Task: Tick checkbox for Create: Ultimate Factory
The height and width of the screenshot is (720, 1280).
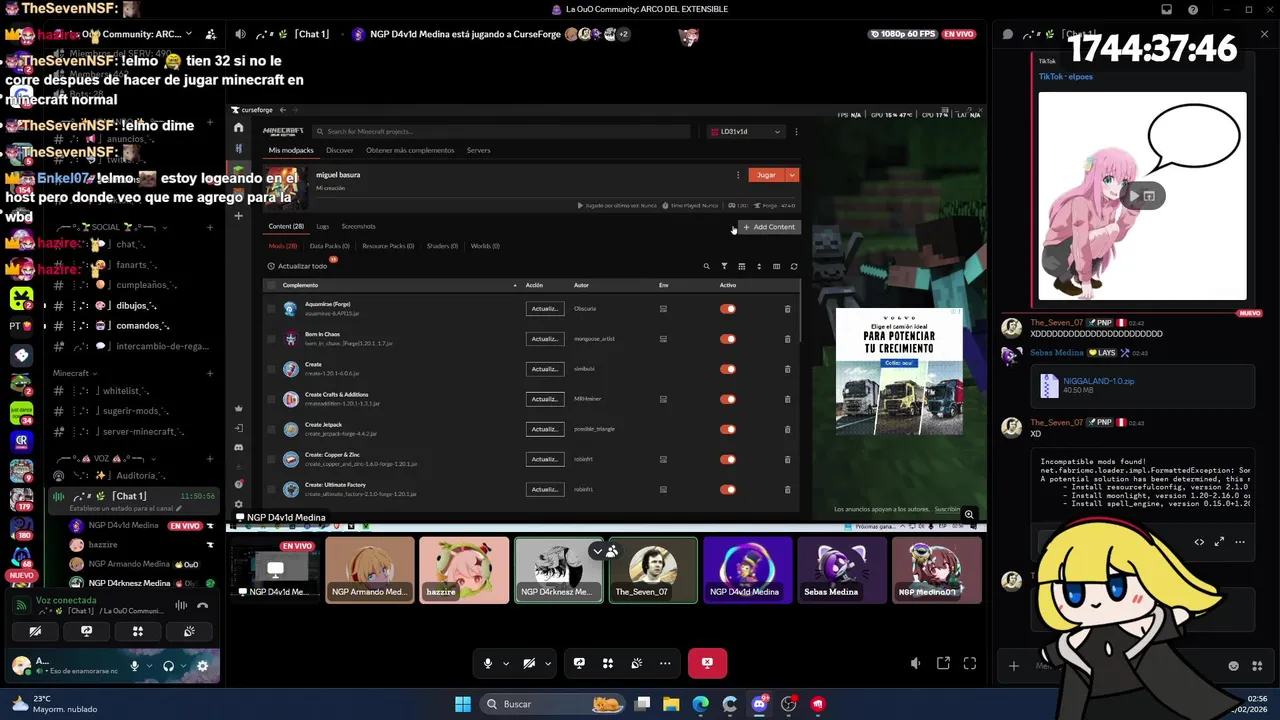Action: point(271,489)
